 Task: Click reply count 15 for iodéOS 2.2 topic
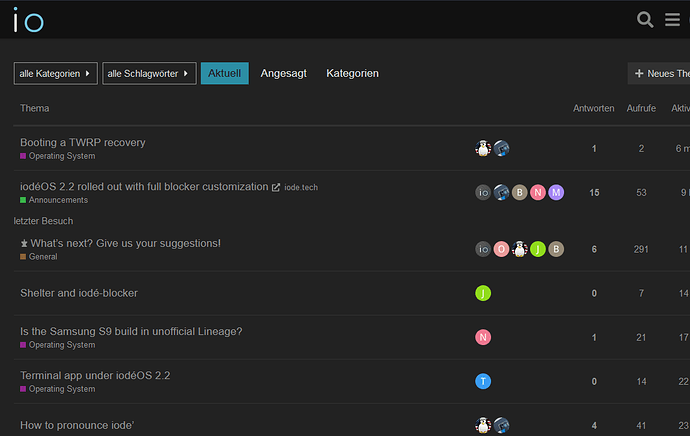(594, 193)
